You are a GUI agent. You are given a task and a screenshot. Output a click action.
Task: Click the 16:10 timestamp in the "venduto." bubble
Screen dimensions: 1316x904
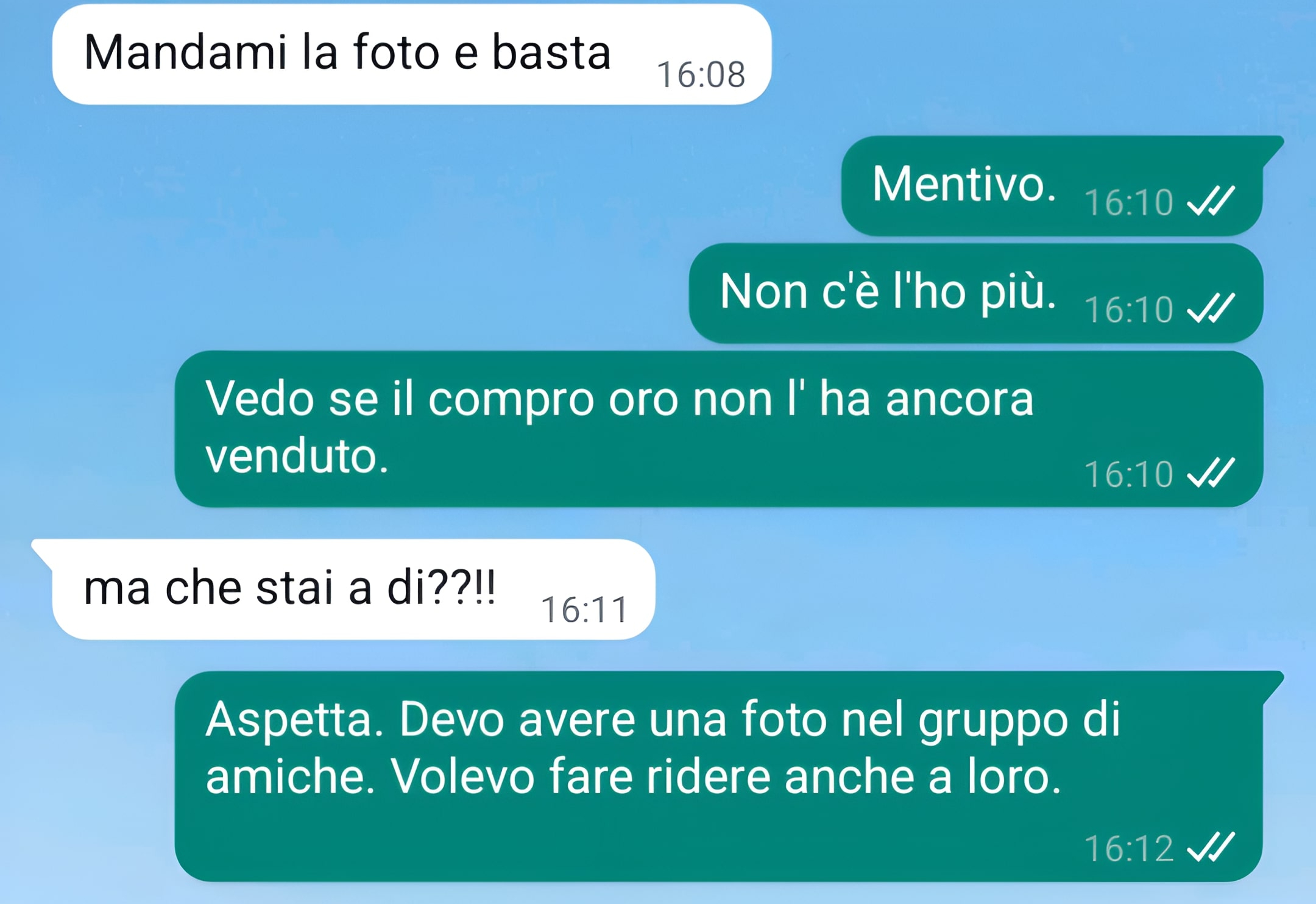(x=1129, y=474)
